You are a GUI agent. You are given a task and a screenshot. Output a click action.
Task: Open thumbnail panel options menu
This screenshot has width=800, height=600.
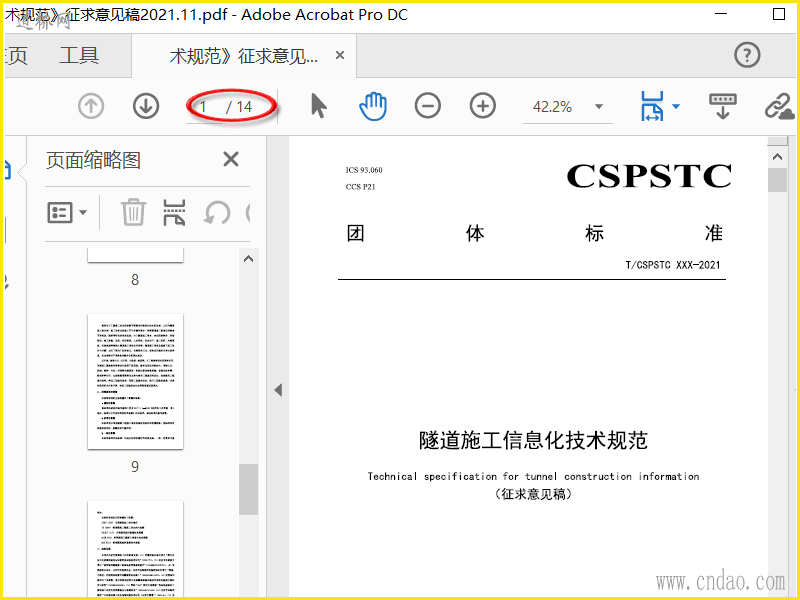67,212
